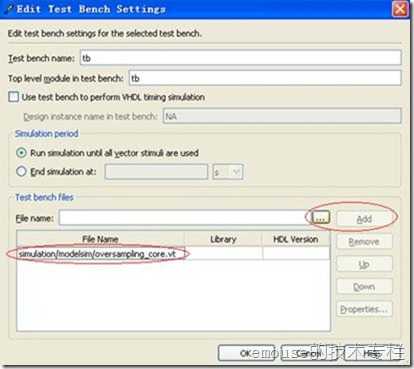The width and height of the screenshot is (414, 369).
Task: Confirm with the OK button
Action: pos(246,353)
